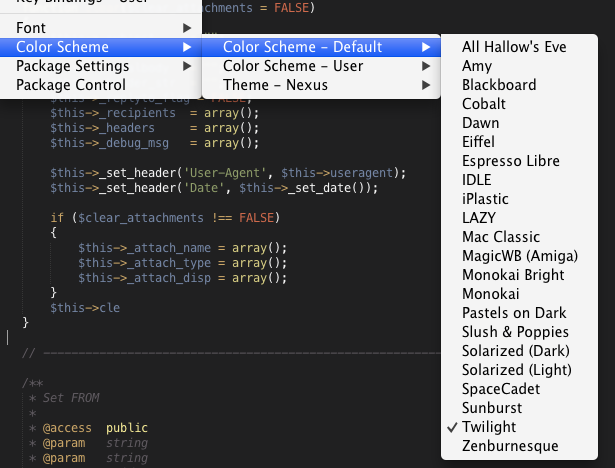
Task: Click the if ($clear_attachments !== FALSE) line
Action: (x=165, y=218)
